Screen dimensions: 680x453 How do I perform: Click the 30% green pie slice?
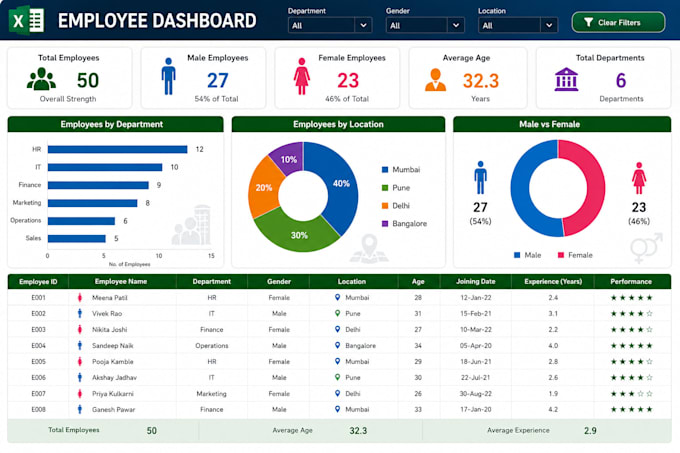pyautogui.click(x=298, y=234)
